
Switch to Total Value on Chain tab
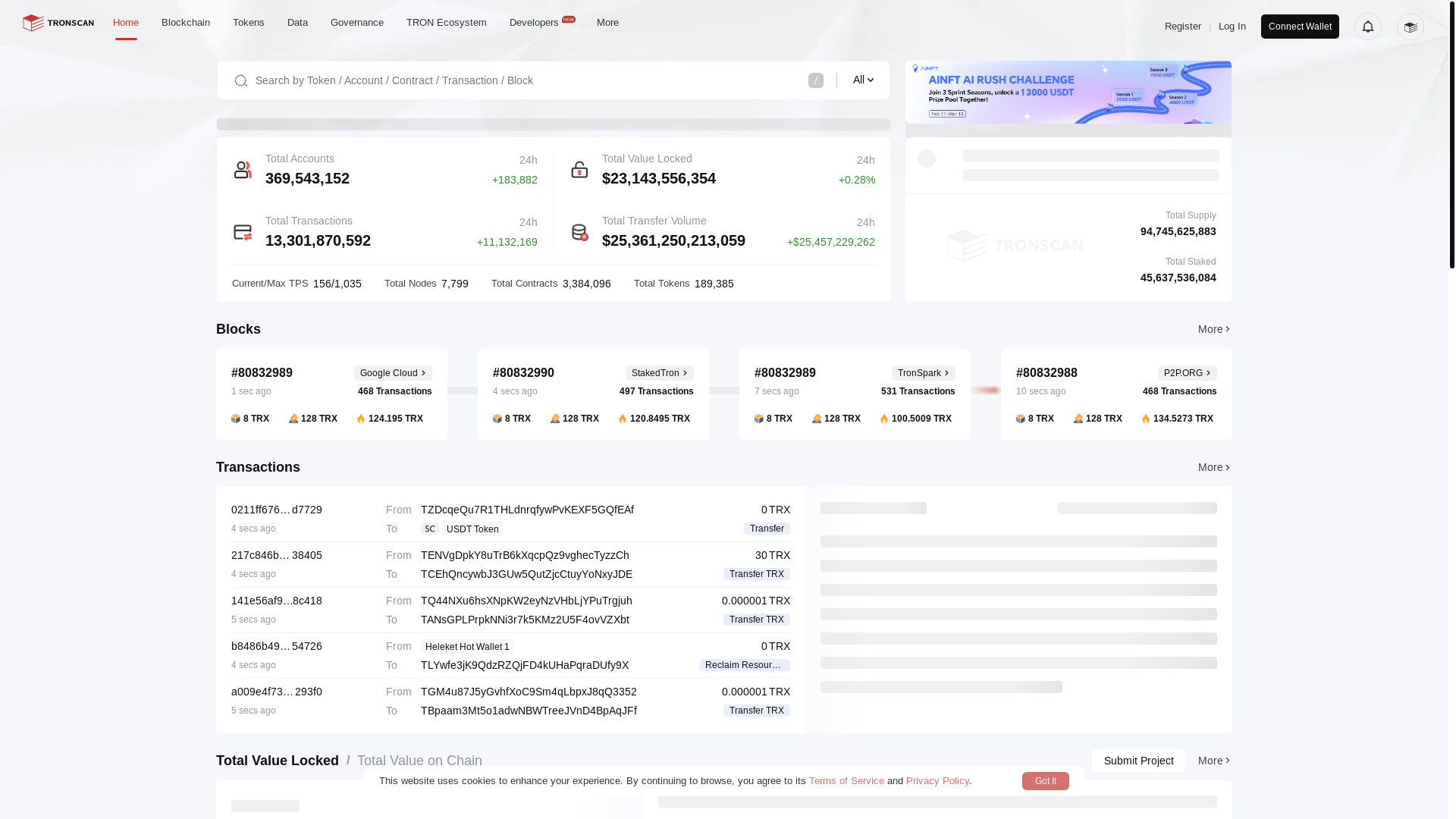pos(419,761)
